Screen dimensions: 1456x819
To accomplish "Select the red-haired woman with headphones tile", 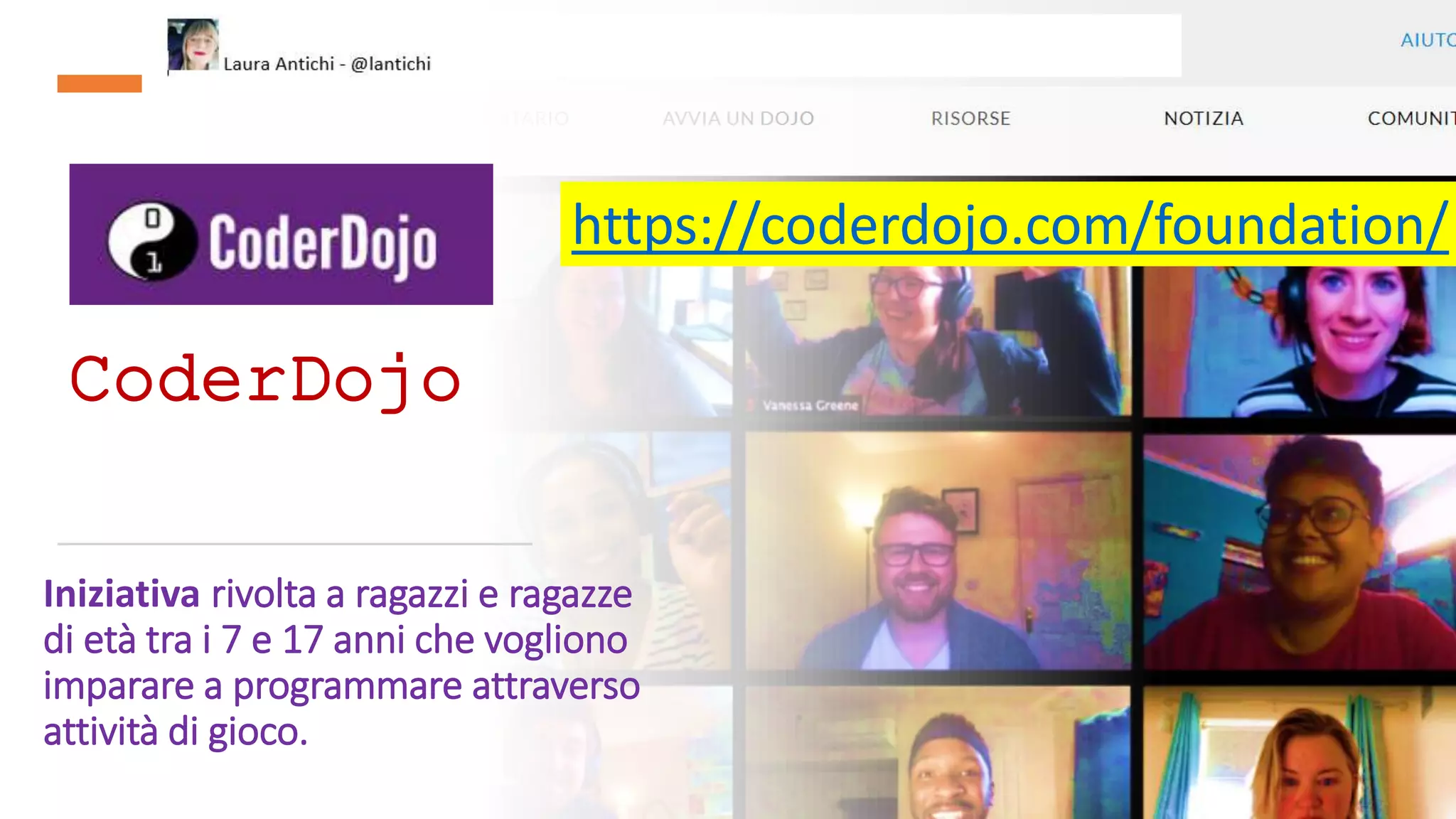I will point(1300,341).
